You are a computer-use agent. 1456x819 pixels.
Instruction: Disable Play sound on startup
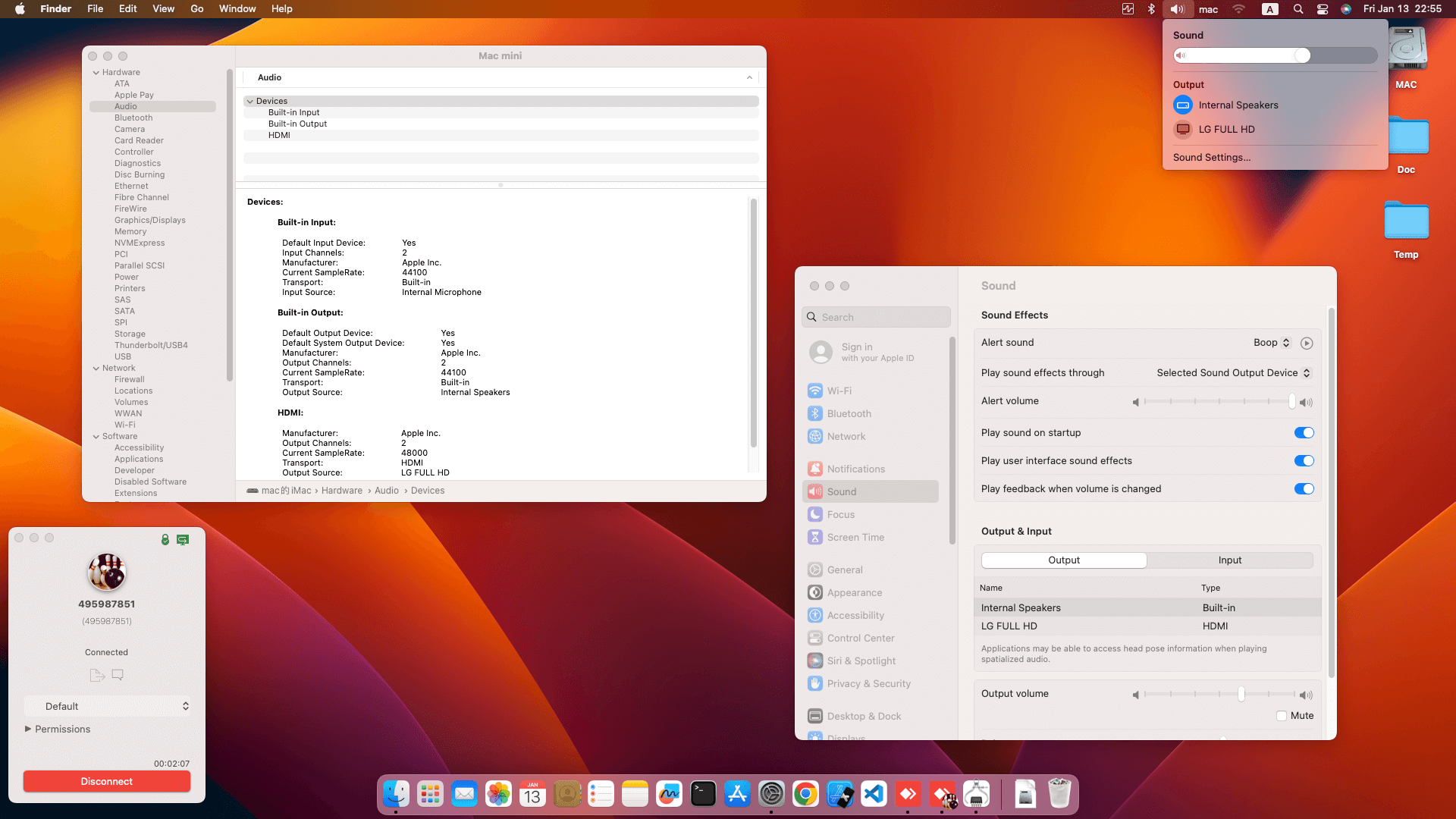coord(1304,433)
